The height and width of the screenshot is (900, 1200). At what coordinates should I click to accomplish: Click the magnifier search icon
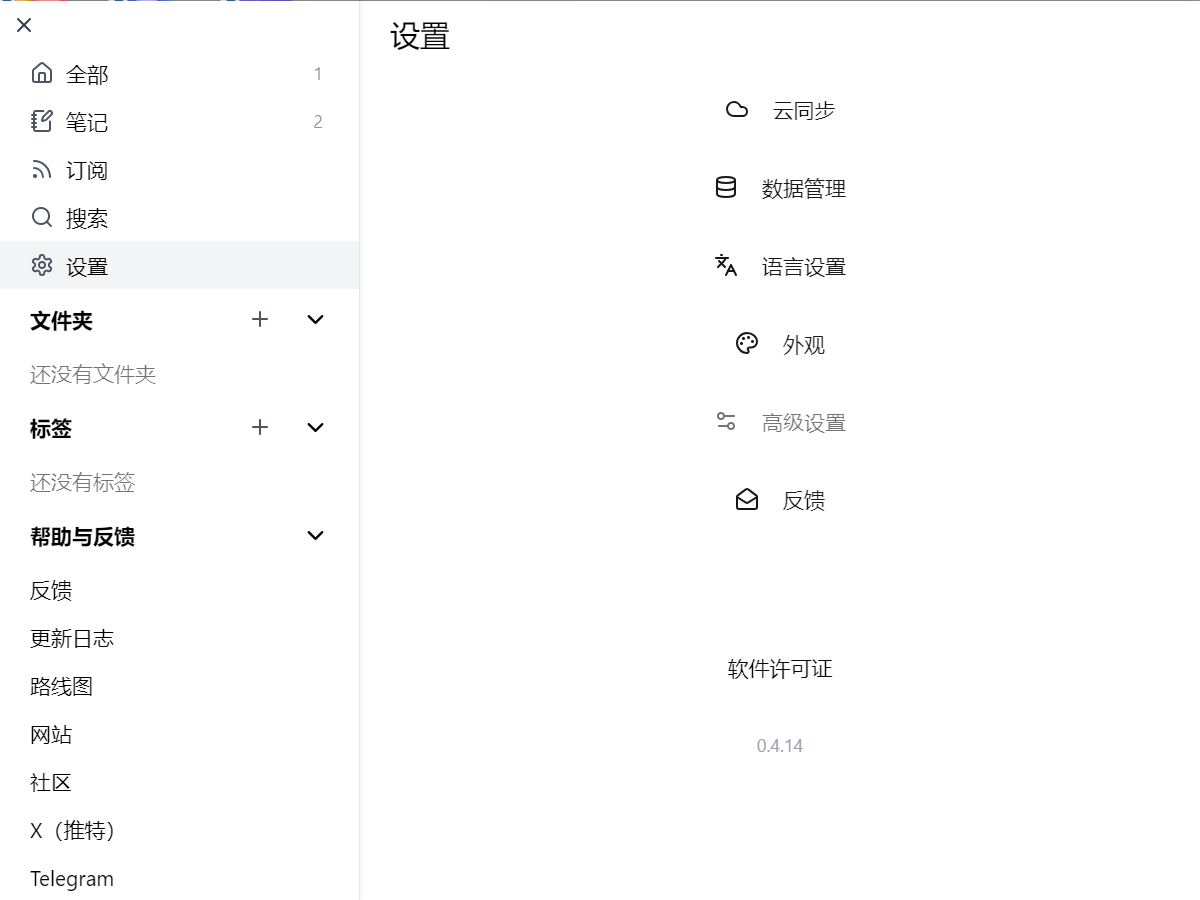[x=42, y=218]
